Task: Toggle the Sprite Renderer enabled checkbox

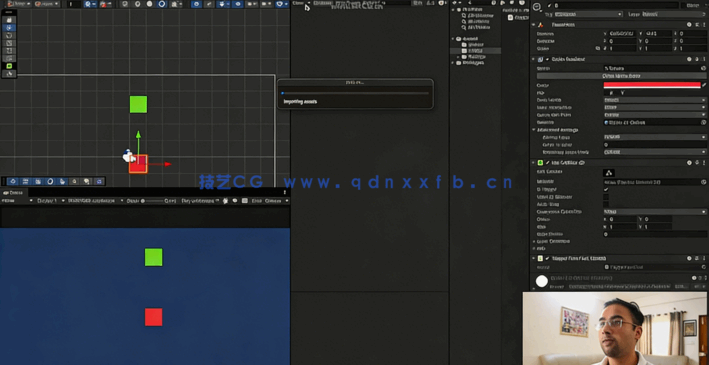Action: click(x=548, y=59)
